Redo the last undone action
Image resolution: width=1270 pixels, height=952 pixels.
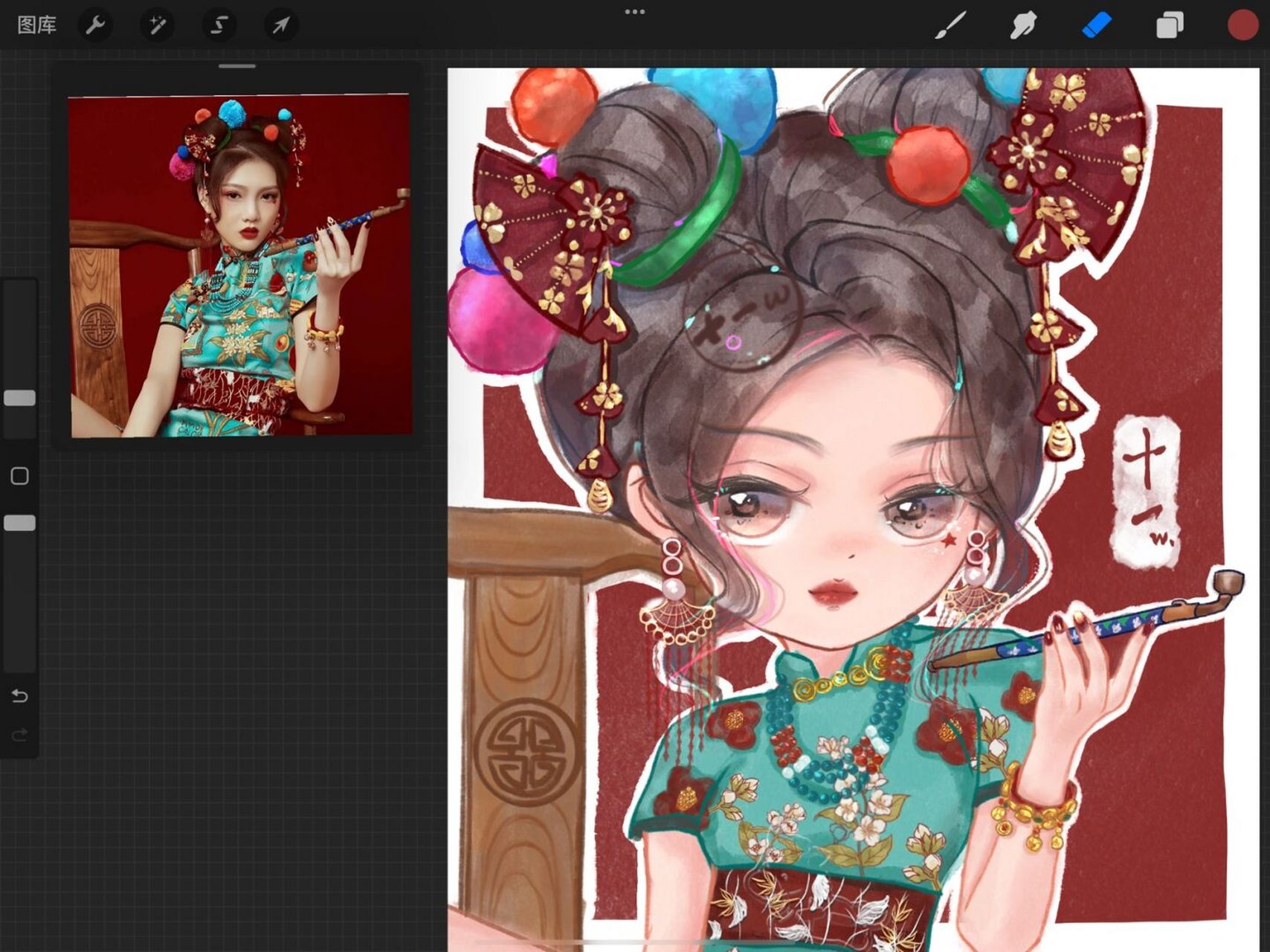tap(20, 735)
